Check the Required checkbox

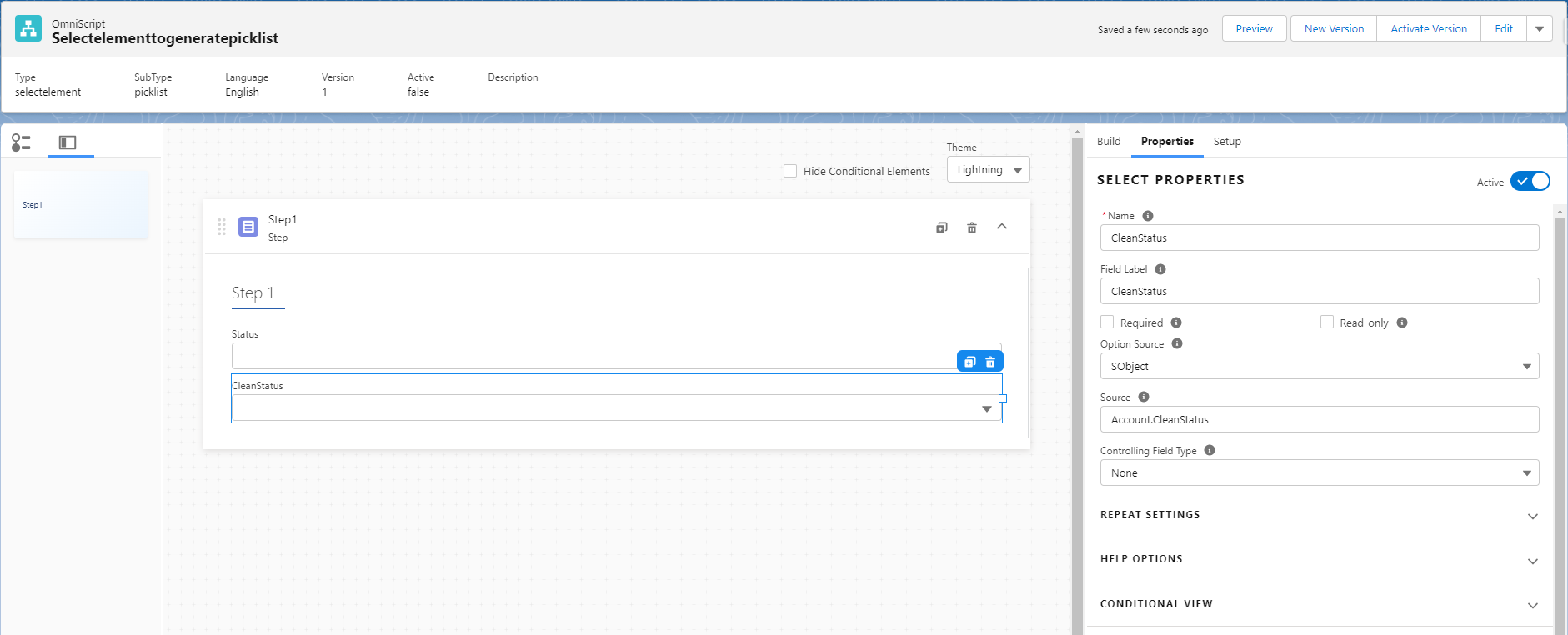tap(1107, 322)
